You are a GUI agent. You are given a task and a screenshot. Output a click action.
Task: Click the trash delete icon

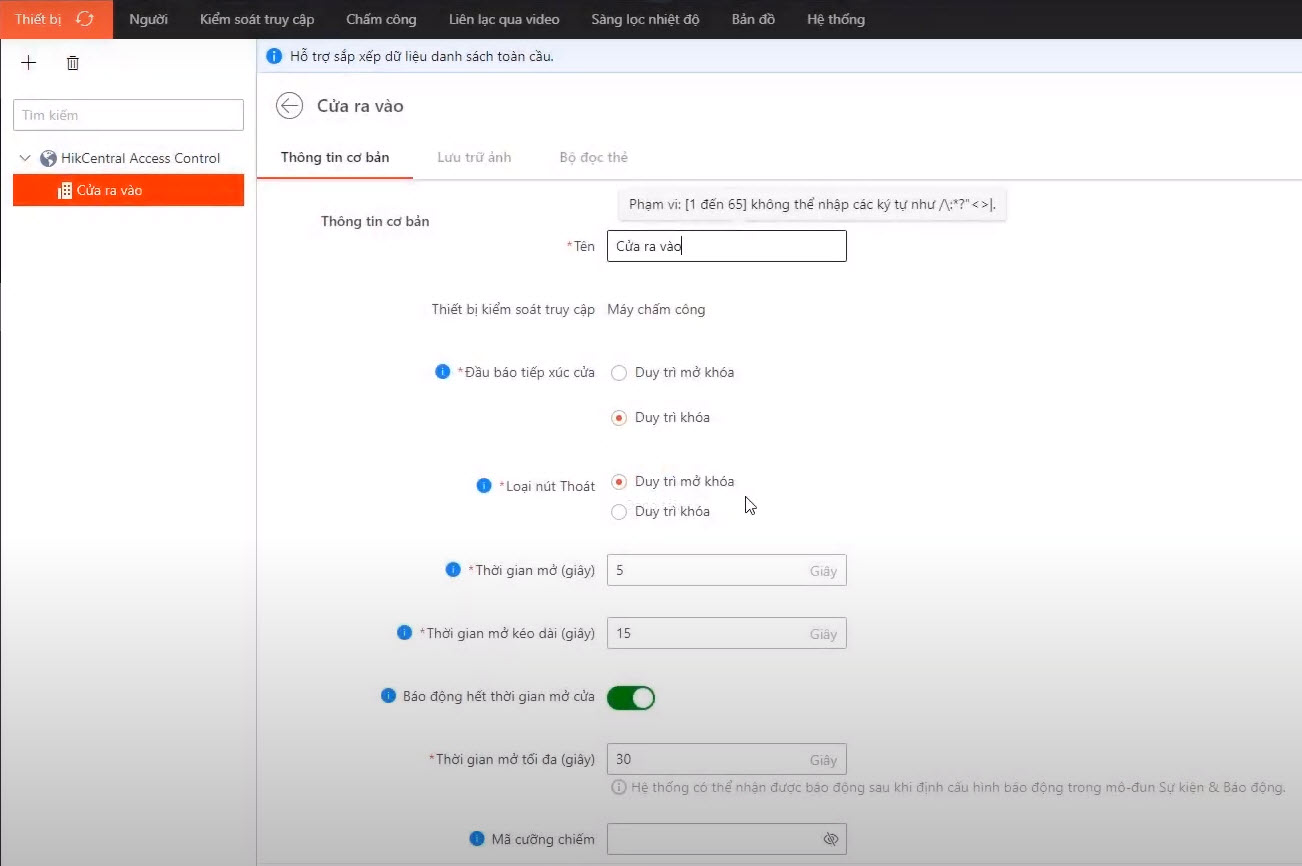pyautogui.click(x=73, y=63)
